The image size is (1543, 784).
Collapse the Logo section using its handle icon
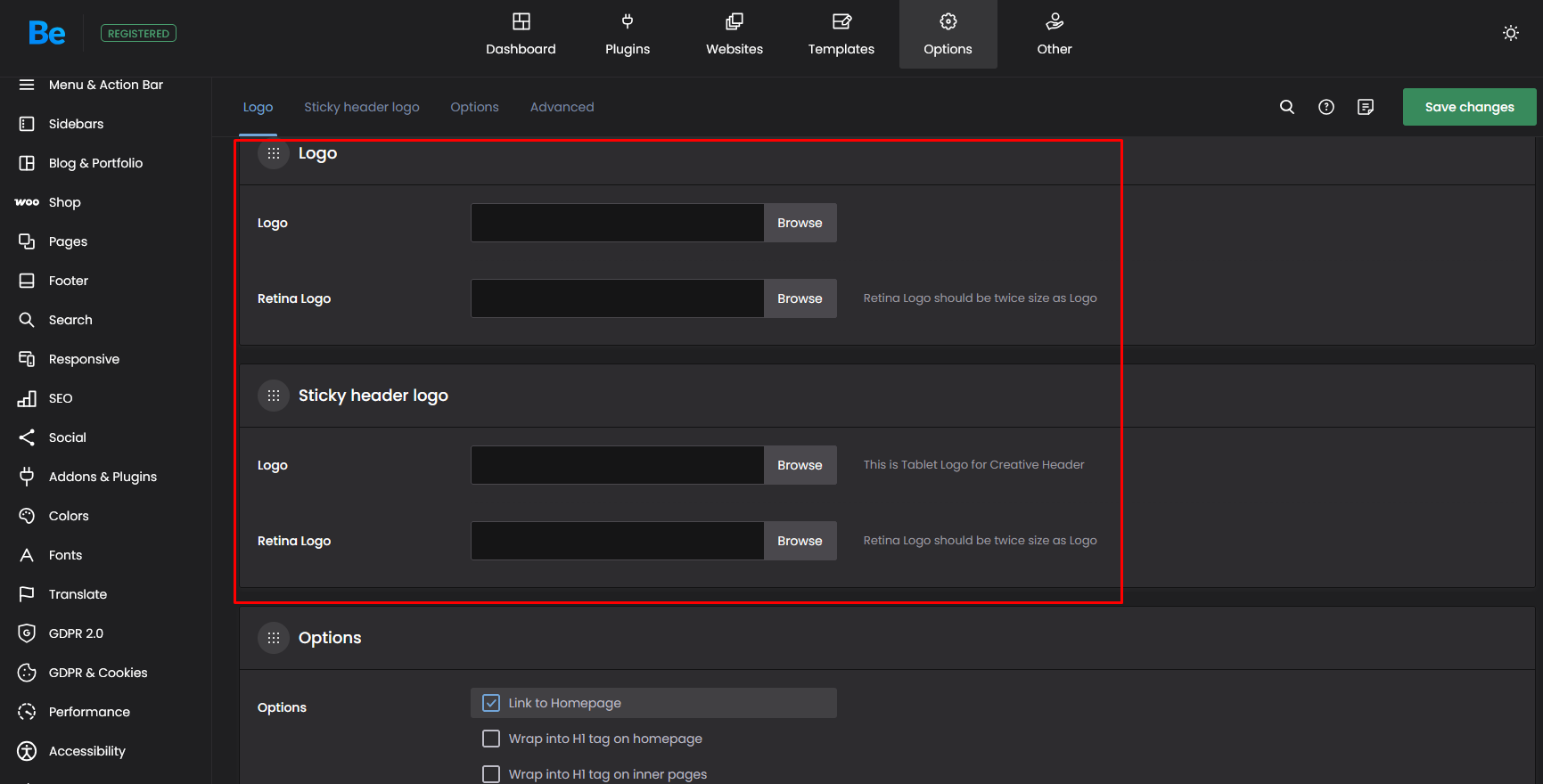point(274,153)
